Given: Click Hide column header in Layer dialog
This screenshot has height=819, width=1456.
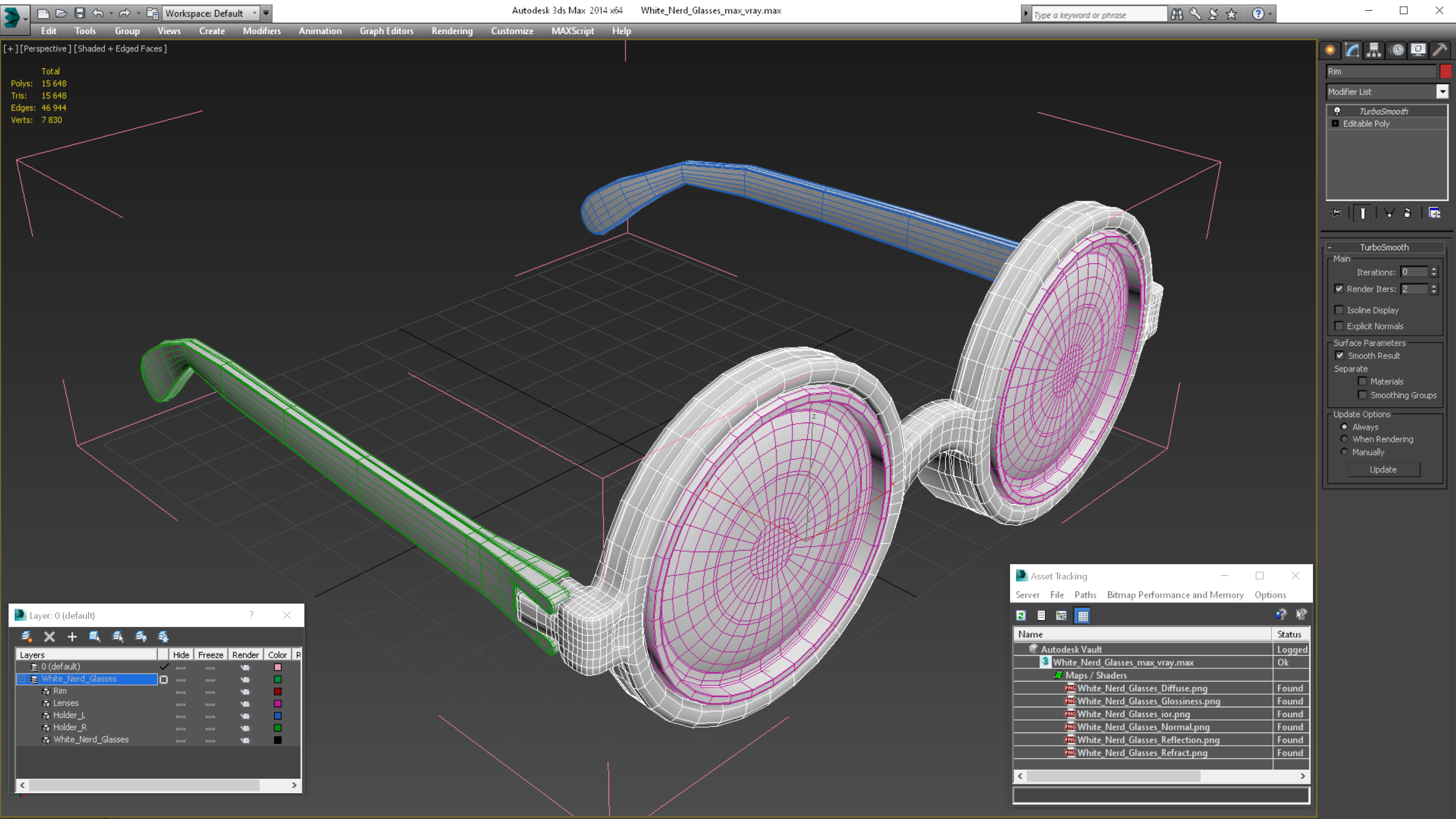Looking at the screenshot, I should click(181, 655).
